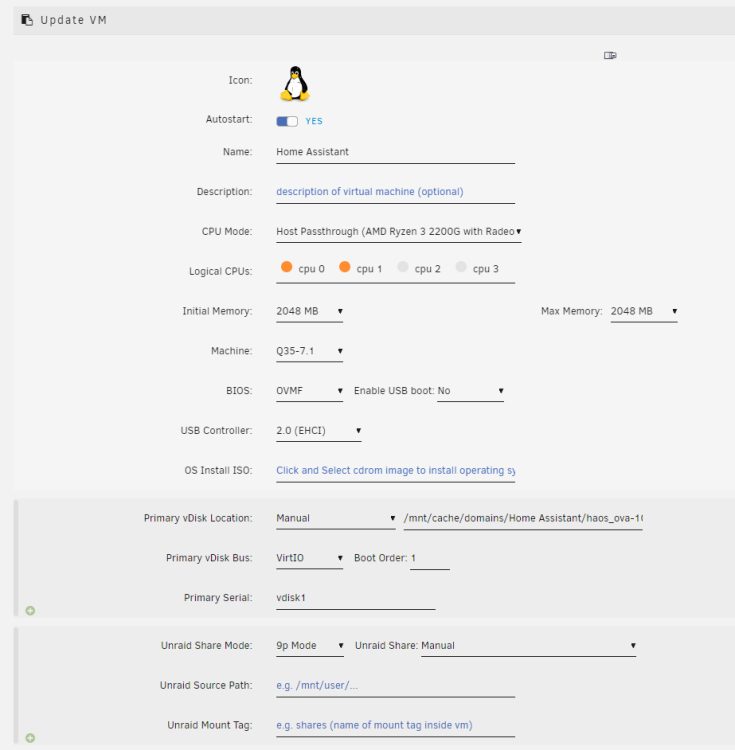Screen dimensions: 735x750
Task: Click the Name field with Home Assistant
Action: [x=395, y=152]
